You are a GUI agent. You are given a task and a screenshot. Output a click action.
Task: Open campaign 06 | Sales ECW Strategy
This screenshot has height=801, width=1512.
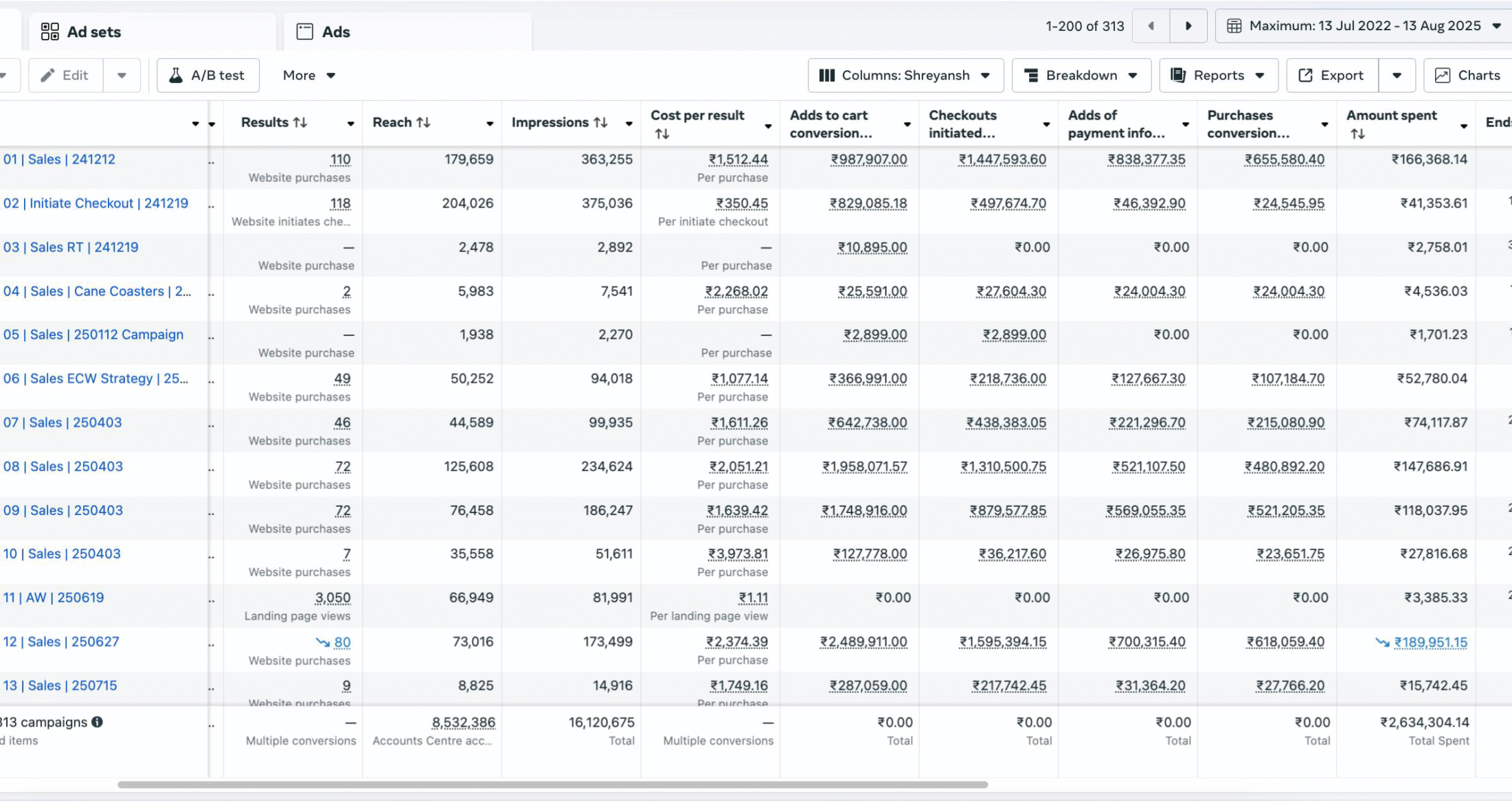(95, 379)
